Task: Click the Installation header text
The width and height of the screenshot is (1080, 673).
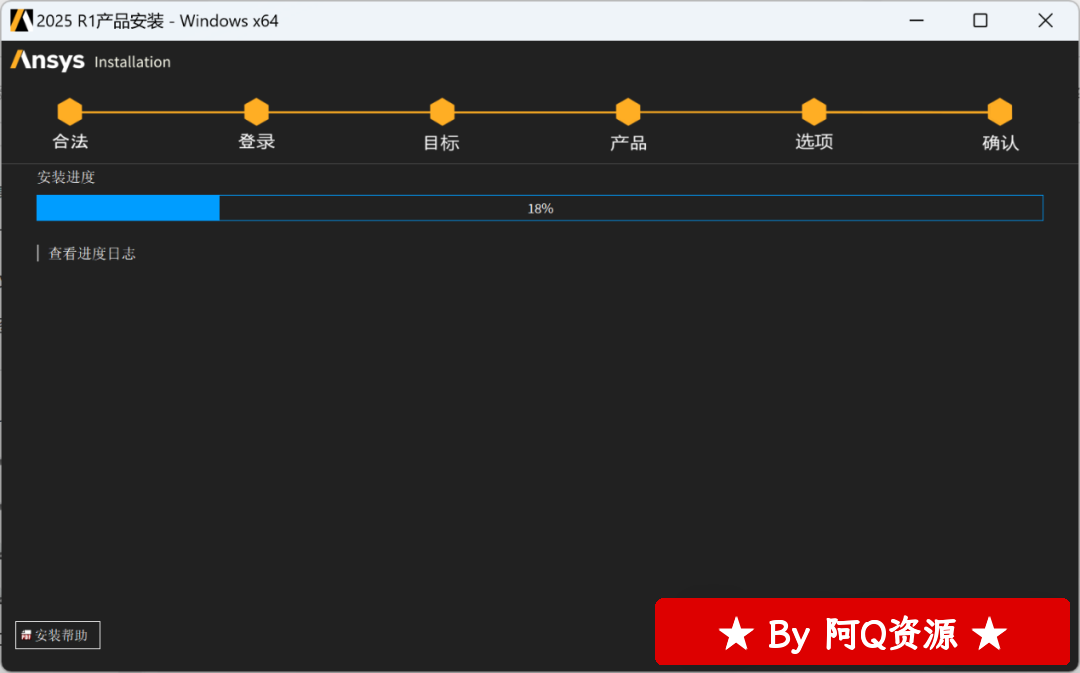Action: 132,62
